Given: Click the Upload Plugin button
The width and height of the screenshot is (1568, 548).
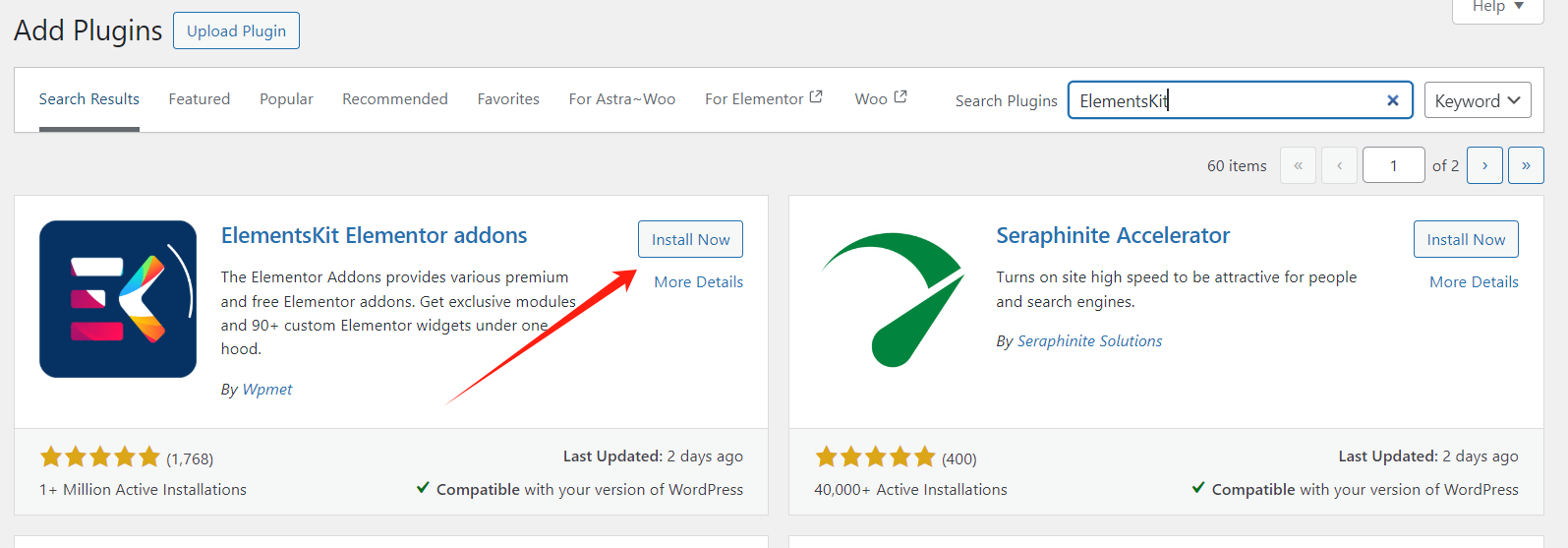Looking at the screenshot, I should click(x=236, y=30).
